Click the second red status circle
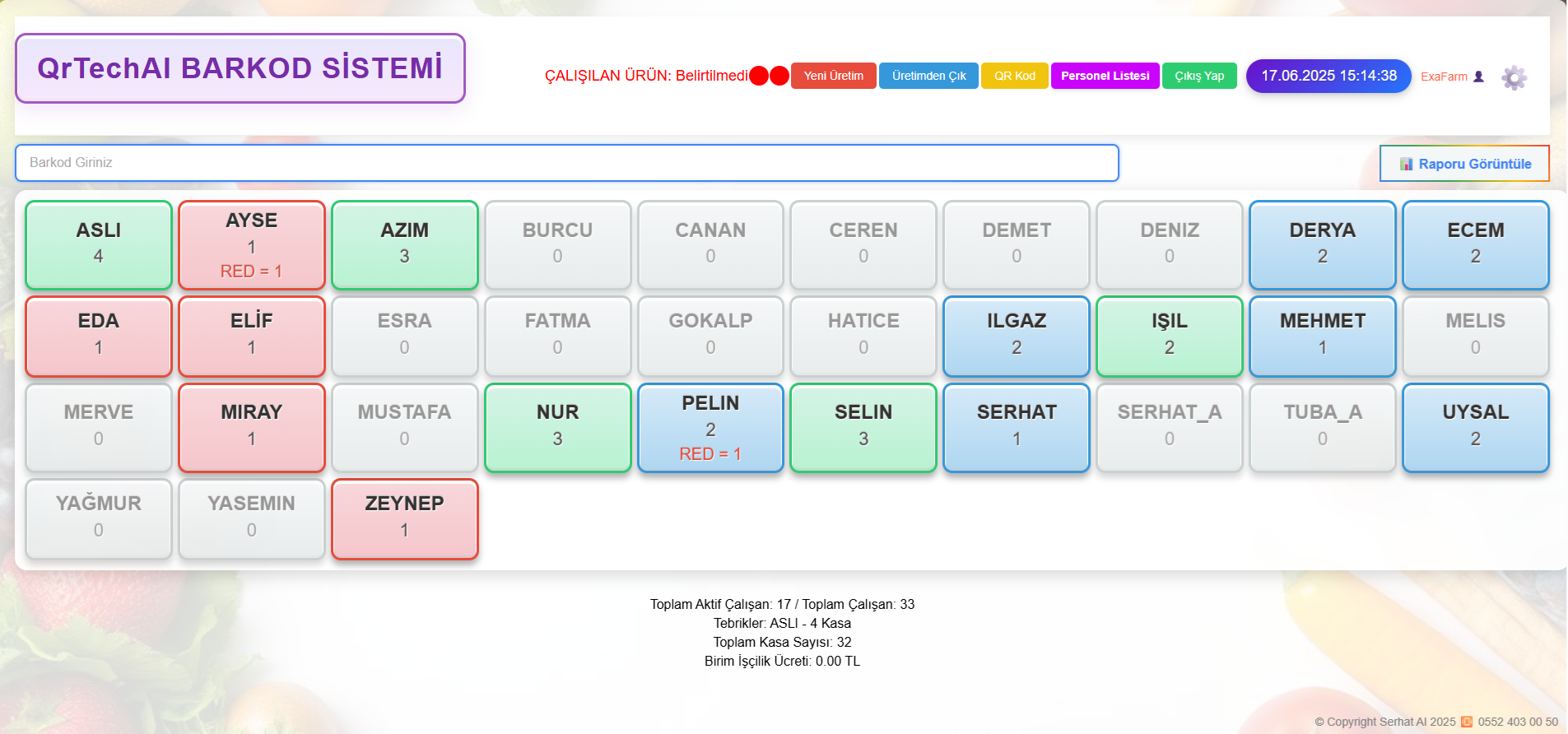The height and width of the screenshot is (734, 1568). pyautogui.click(x=779, y=76)
